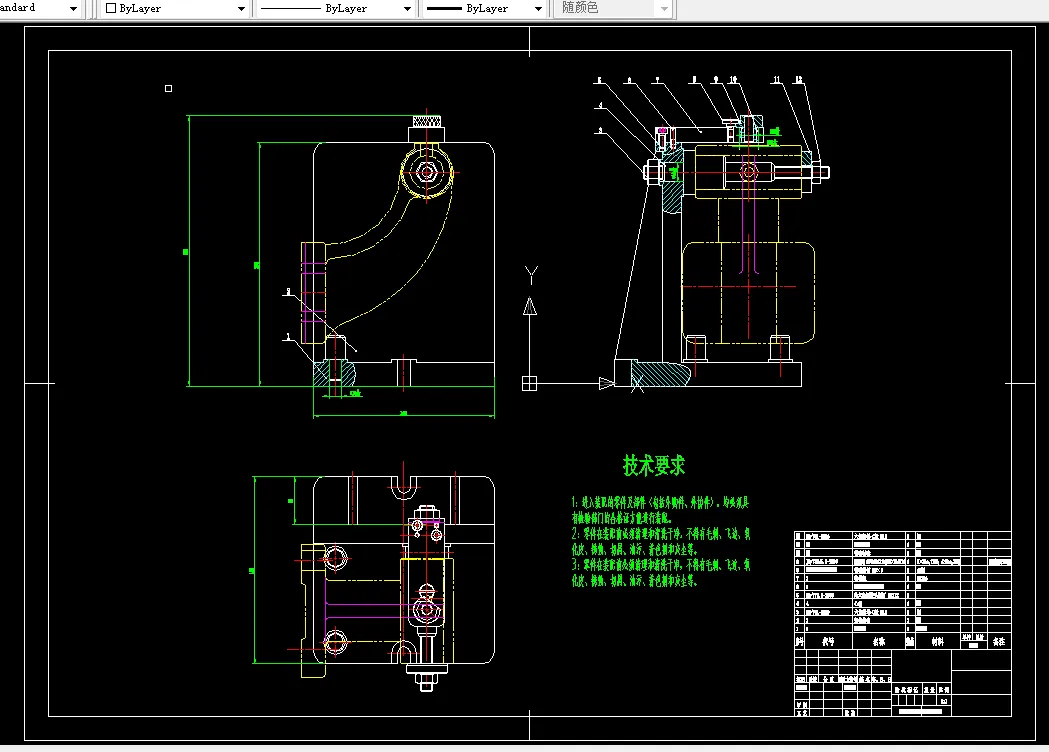Open the Standard text style dropdown
Image resolution: width=1049 pixels, height=752 pixels.
click(x=73, y=9)
